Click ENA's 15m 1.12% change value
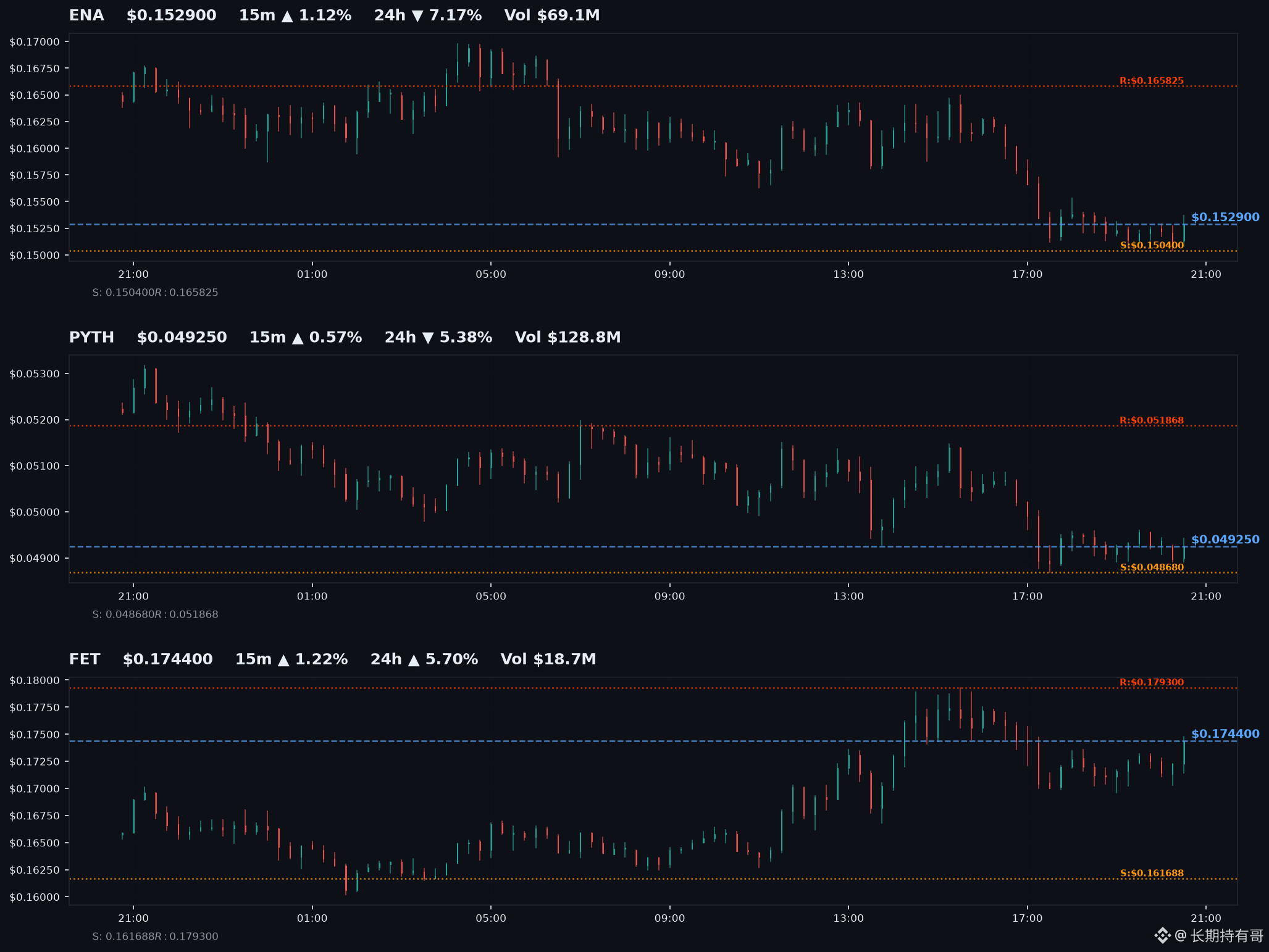Image resolution: width=1269 pixels, height=952 pixels. click(x=295, y=15)
